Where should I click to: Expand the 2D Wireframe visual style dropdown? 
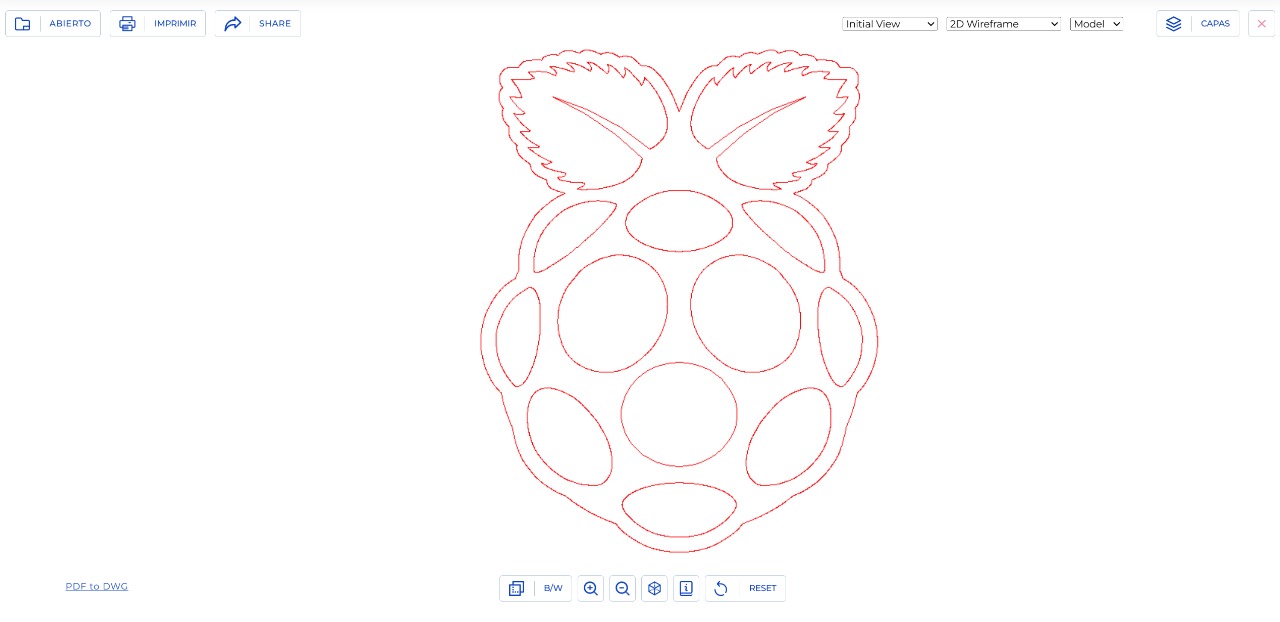pyautogui.click(x=1003, y=24)
